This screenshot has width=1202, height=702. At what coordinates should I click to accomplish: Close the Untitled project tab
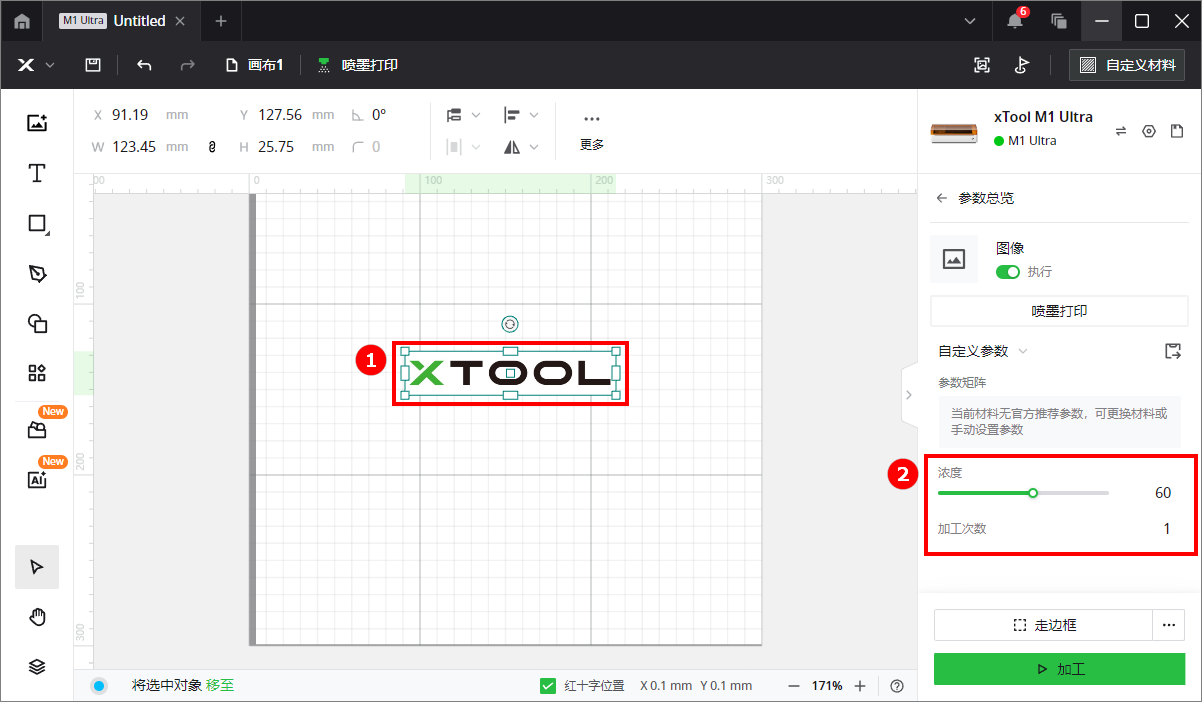pos(180,21)
